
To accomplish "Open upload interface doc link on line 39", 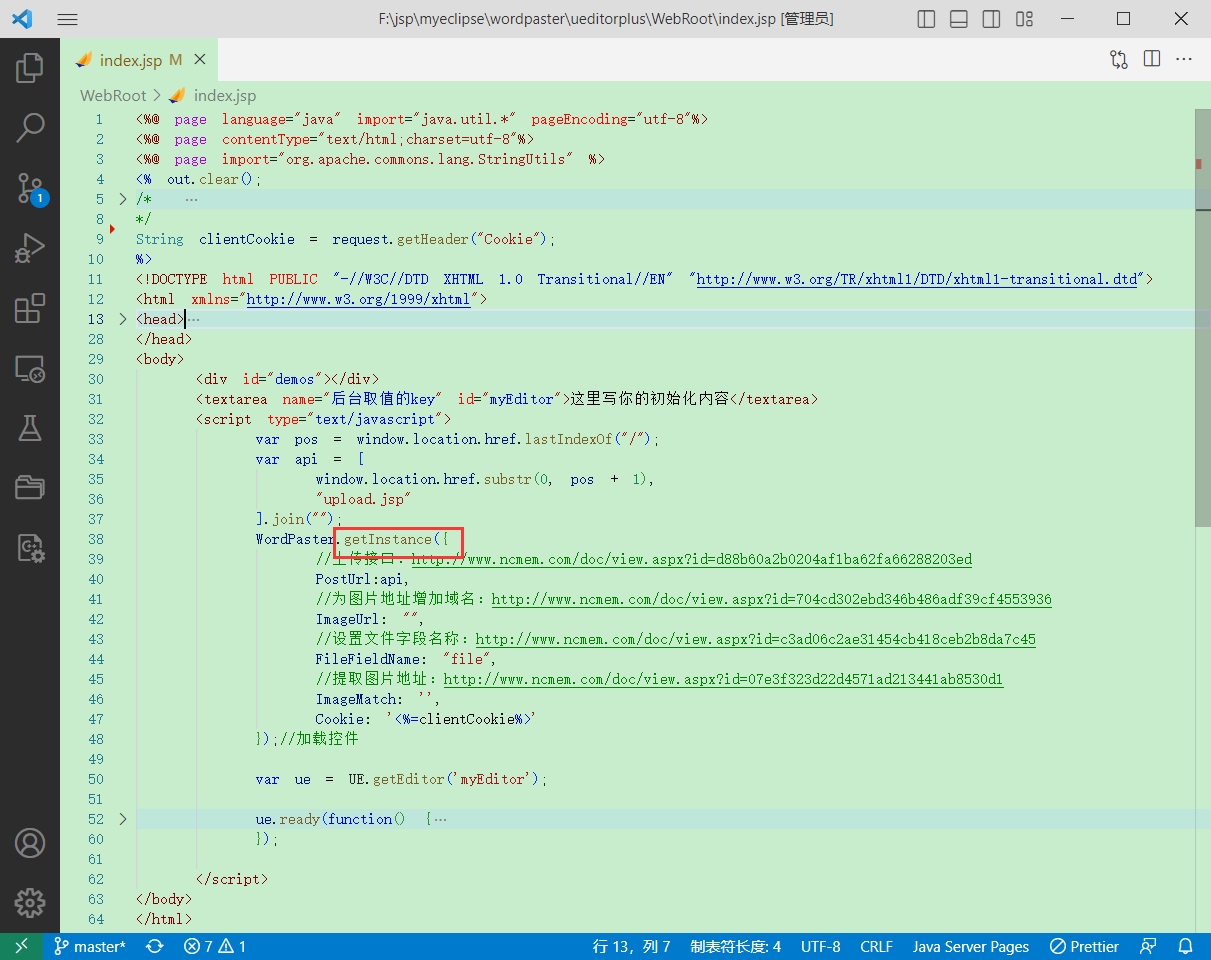I will coord(691,559).
